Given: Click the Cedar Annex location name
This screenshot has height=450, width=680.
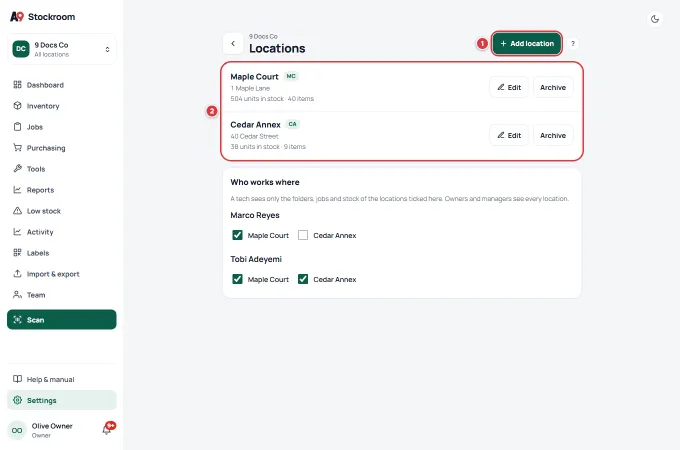Looking at the screenshot, I should point(255,125).
